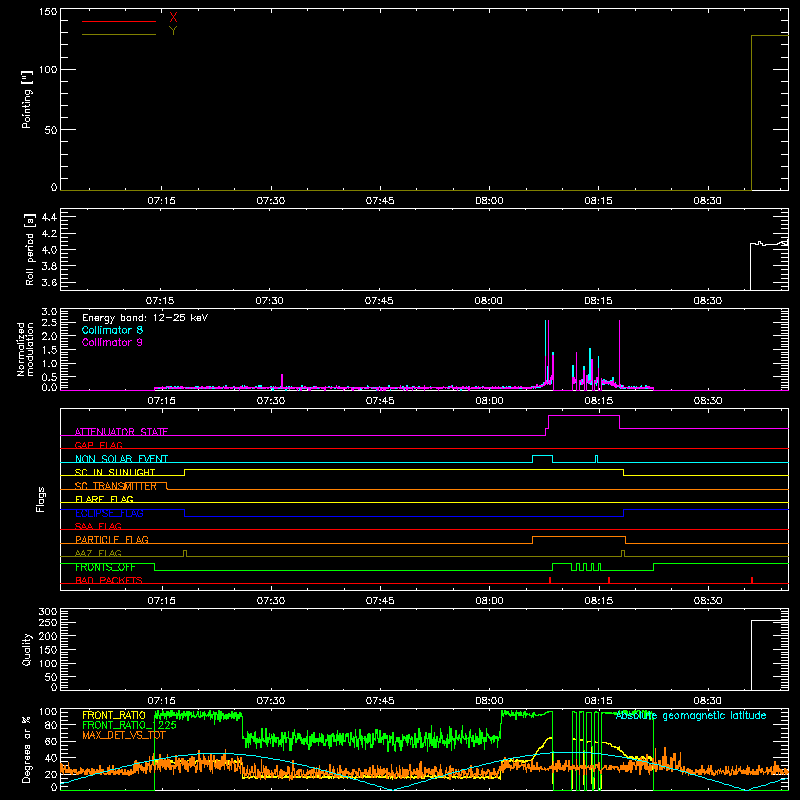
Task: Click the wide NON_SOLAR_EVENT cyan raised pulse
Action: 542,456
